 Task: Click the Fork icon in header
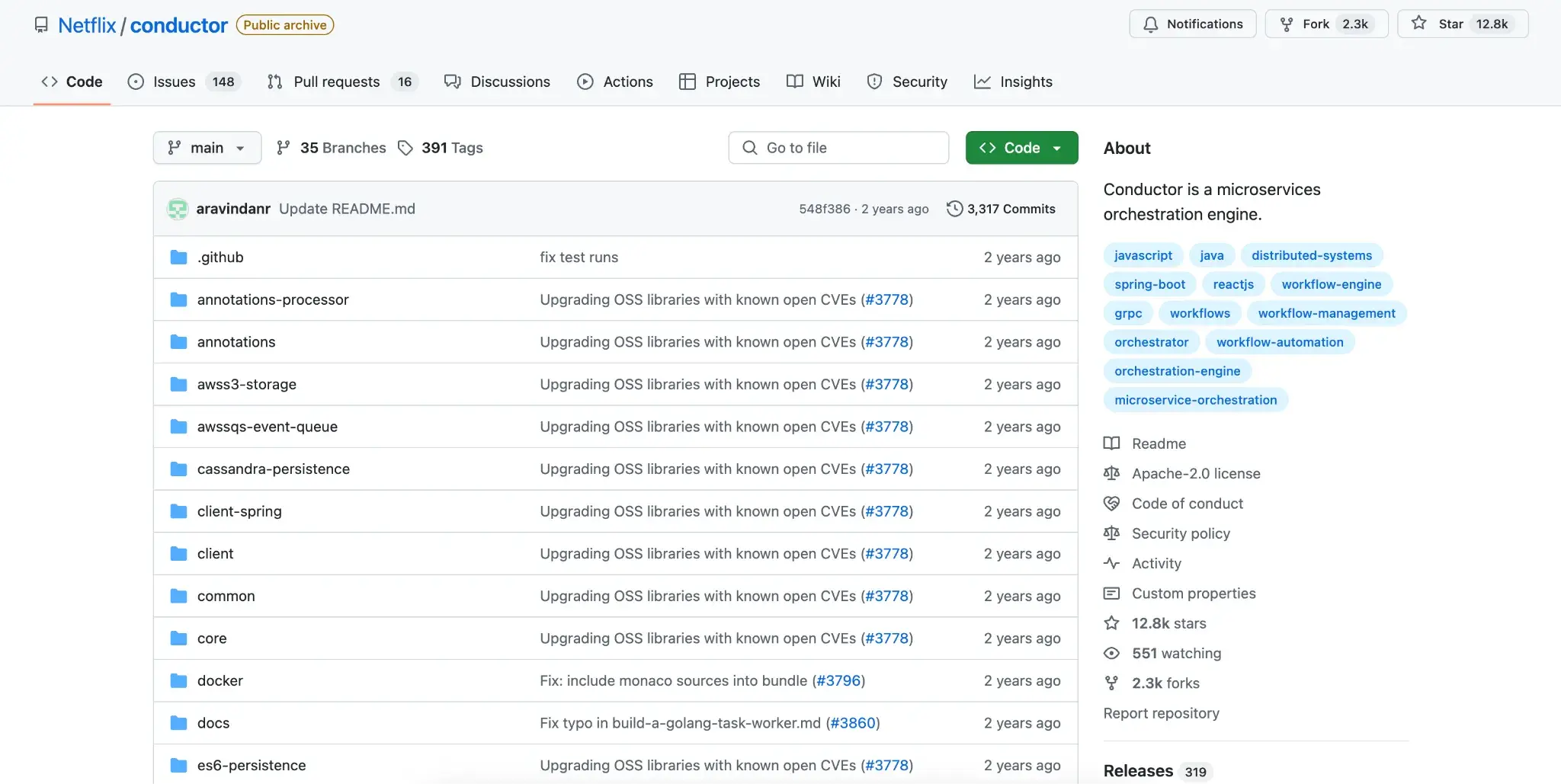[x=1287, y=24]
